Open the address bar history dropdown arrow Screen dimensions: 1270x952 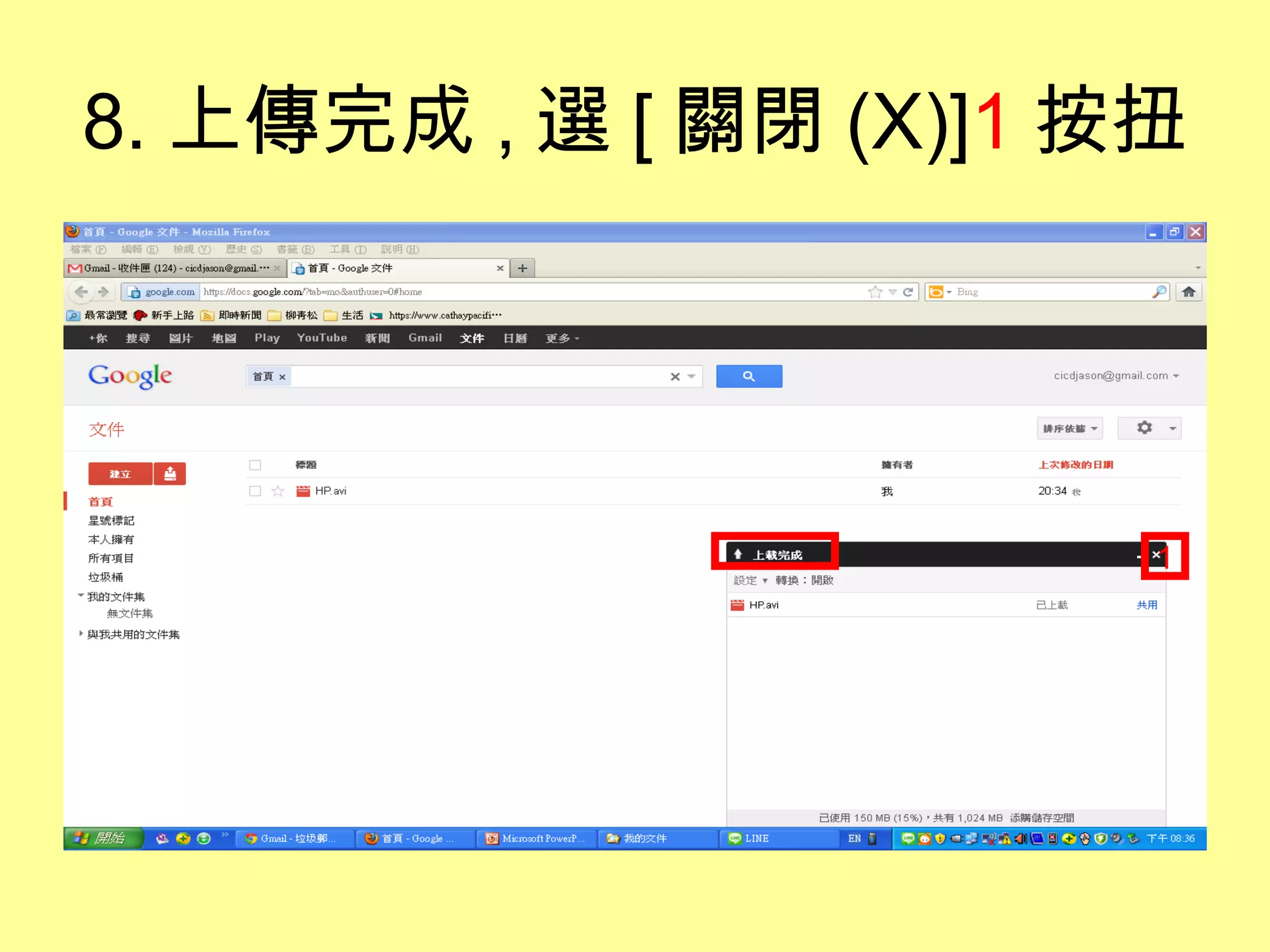892,292
